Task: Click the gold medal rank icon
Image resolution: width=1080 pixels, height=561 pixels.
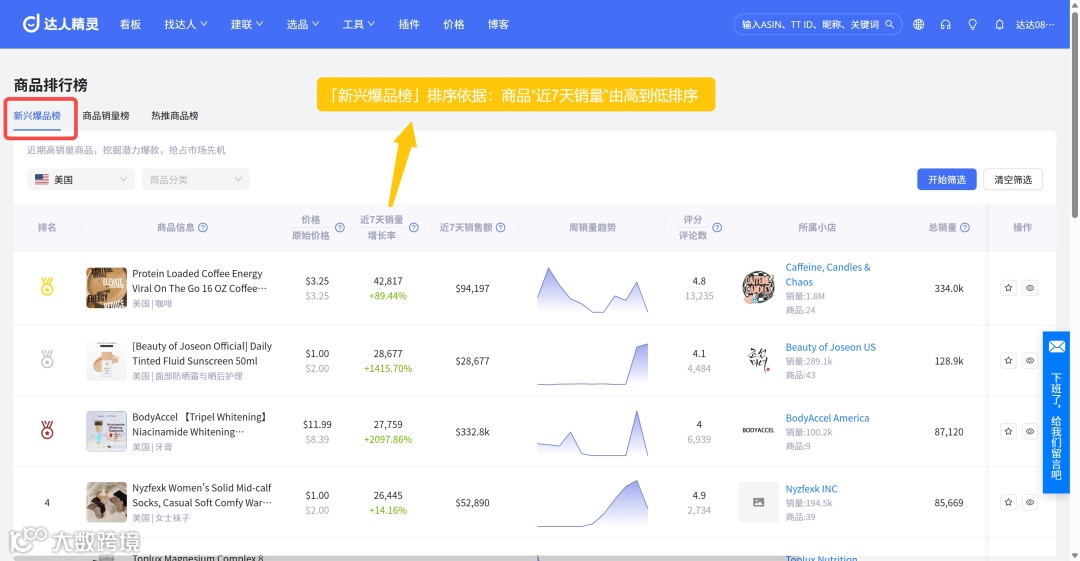Action: [47, 286]
